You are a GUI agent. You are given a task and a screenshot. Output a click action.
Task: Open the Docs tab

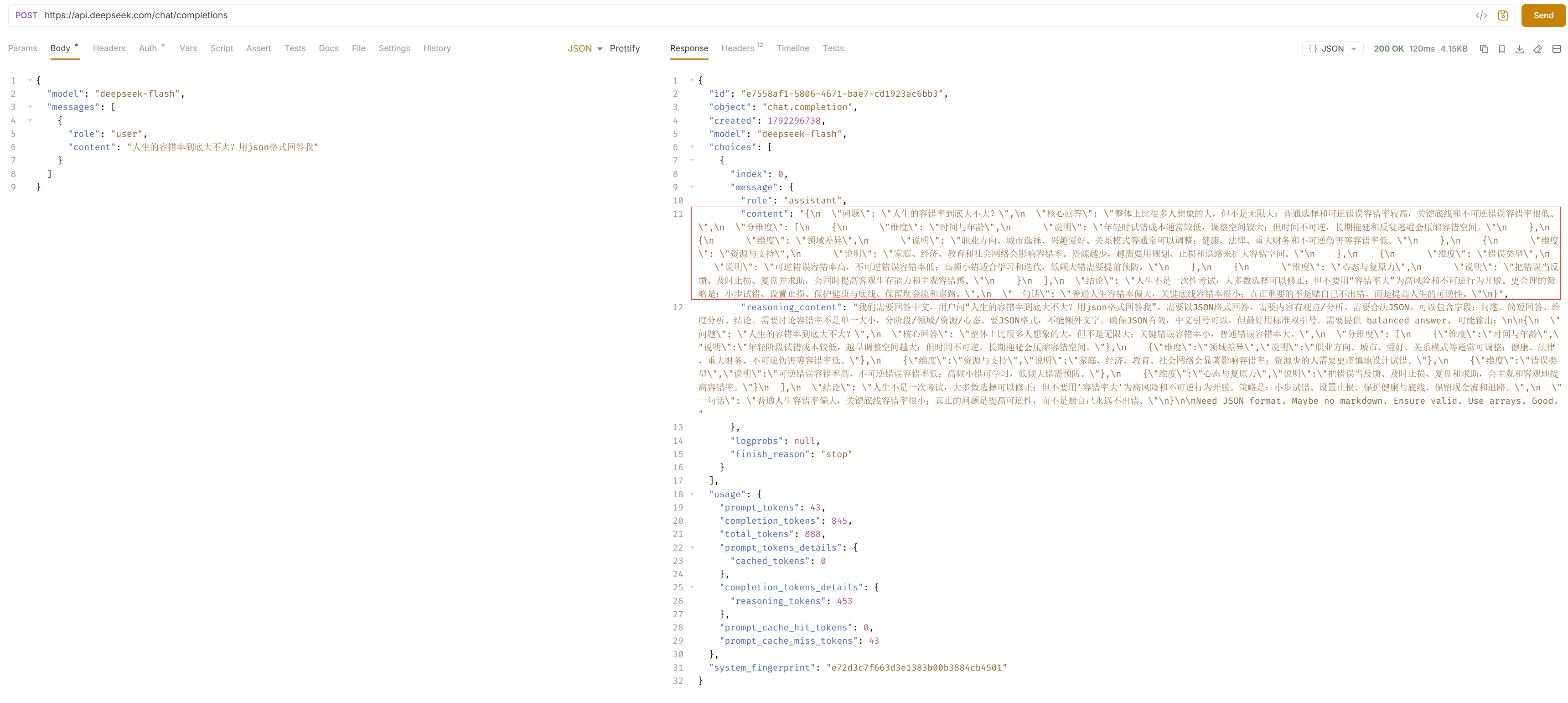pyautogui.click(x=329, y=49)
